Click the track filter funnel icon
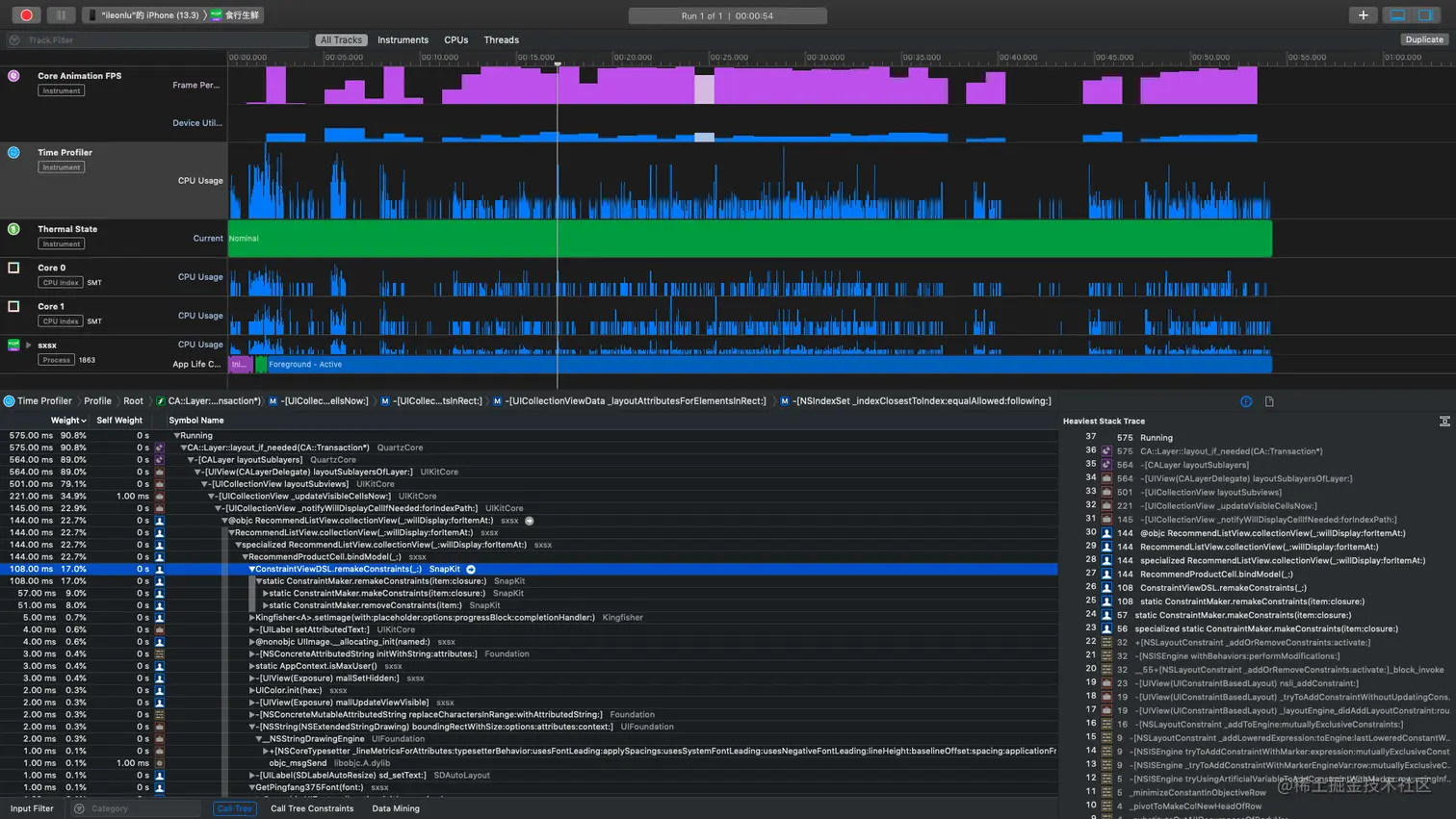This screenshot has width=1456, height=819. (x=13, y=39)
